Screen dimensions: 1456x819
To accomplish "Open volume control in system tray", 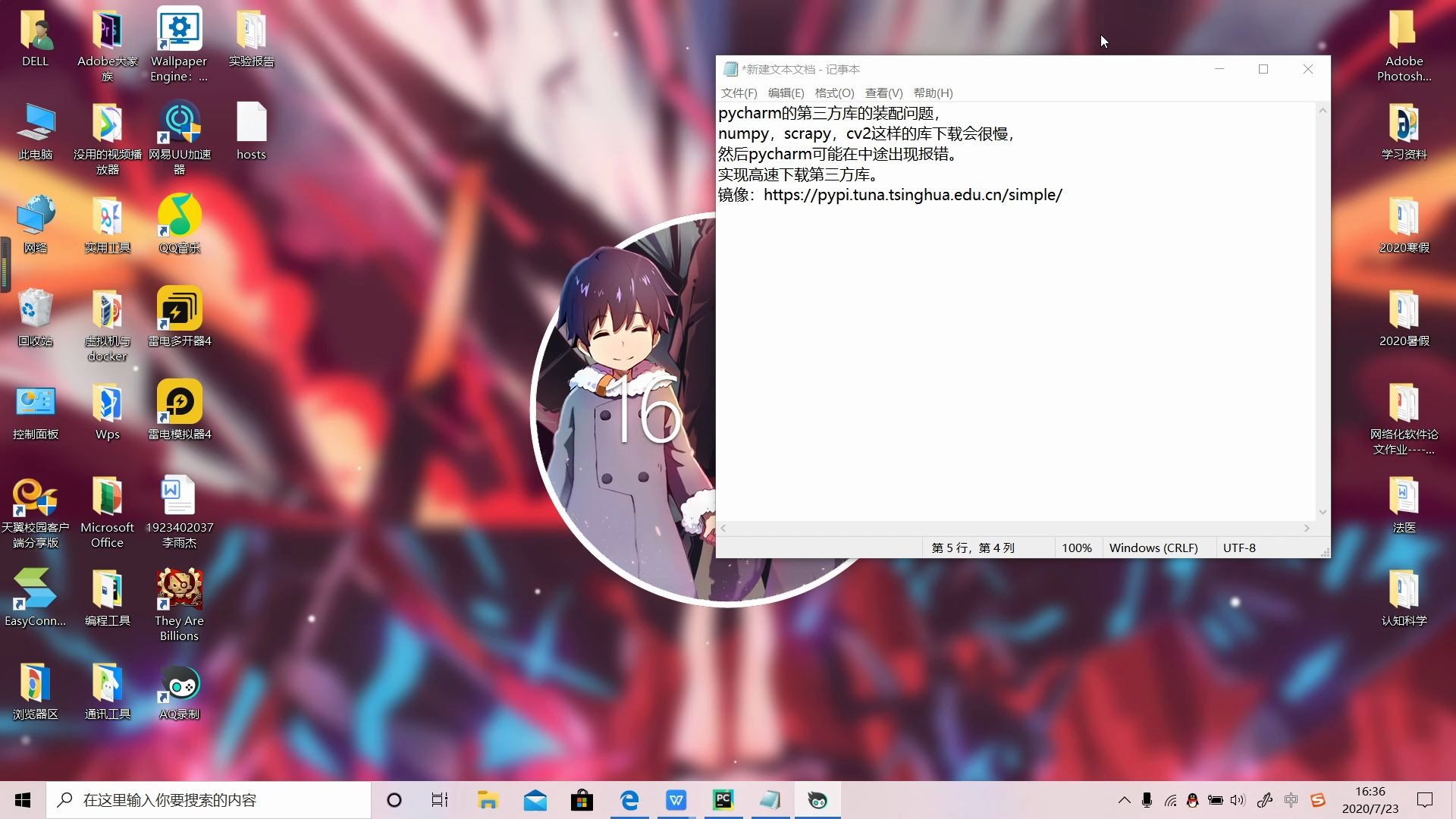I will point(1238,800).
